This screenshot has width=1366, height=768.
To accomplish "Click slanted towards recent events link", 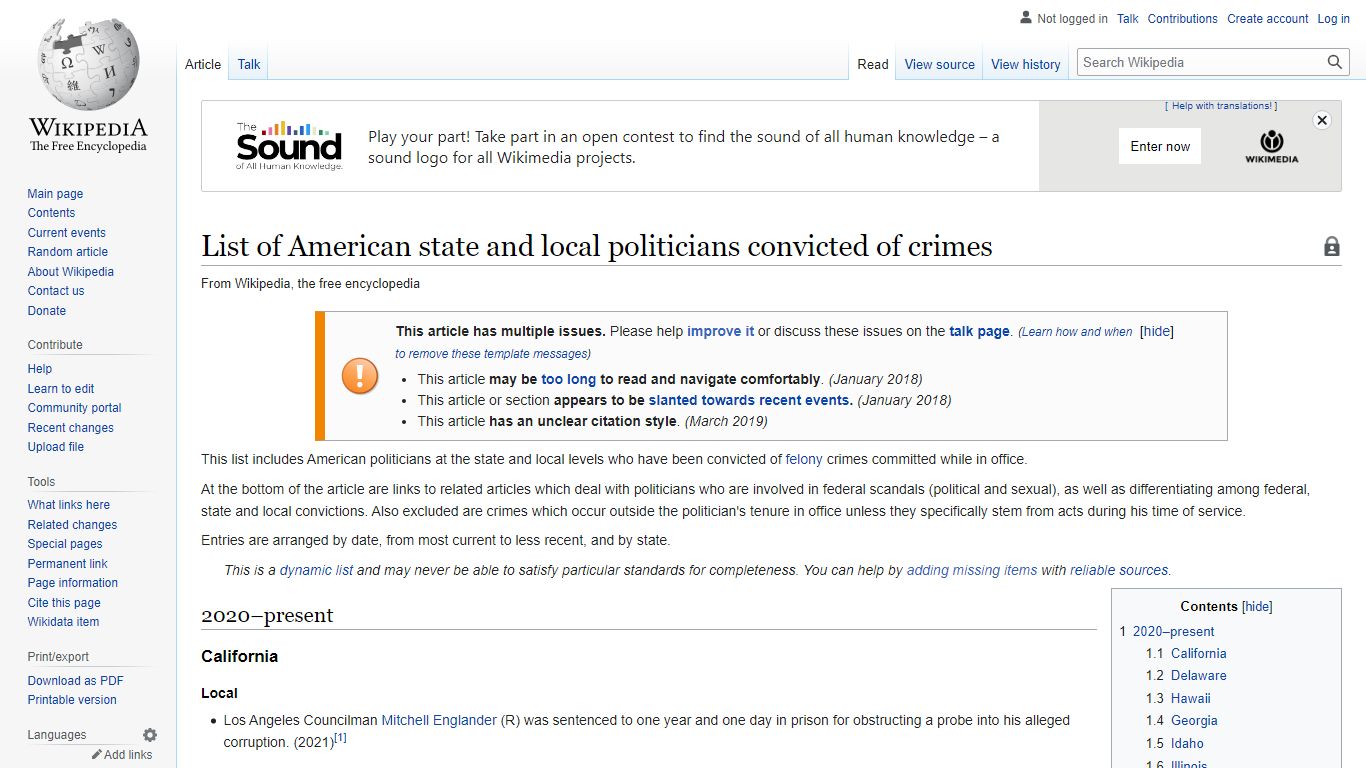I will point(750,400).
